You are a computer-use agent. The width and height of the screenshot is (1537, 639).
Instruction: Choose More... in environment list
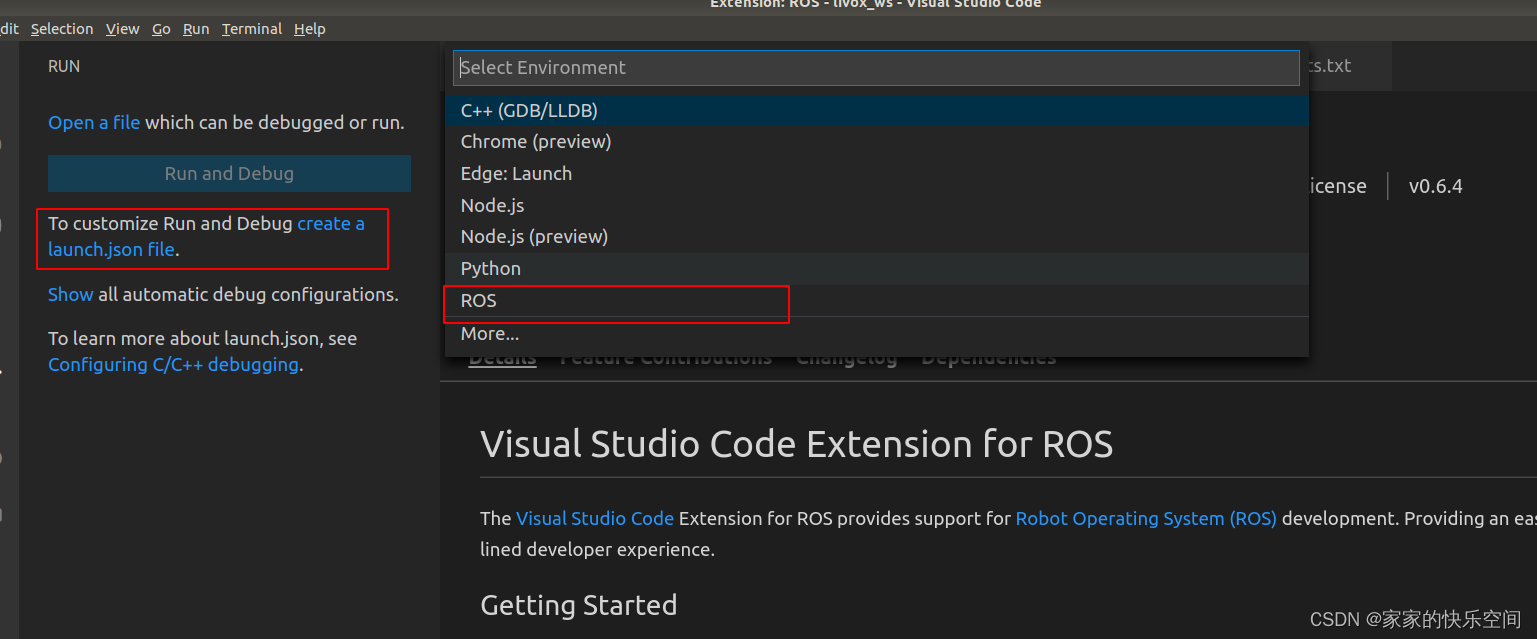click(877, 334)
